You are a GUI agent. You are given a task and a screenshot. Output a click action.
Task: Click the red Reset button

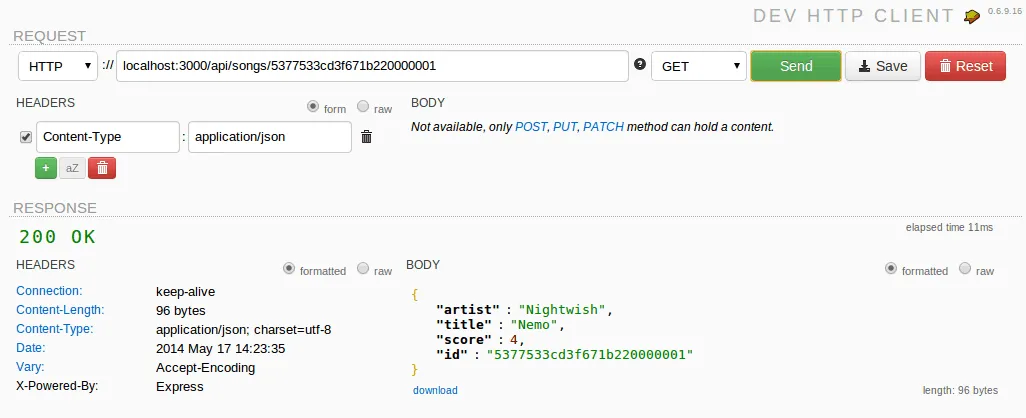(x=965, y=66)
